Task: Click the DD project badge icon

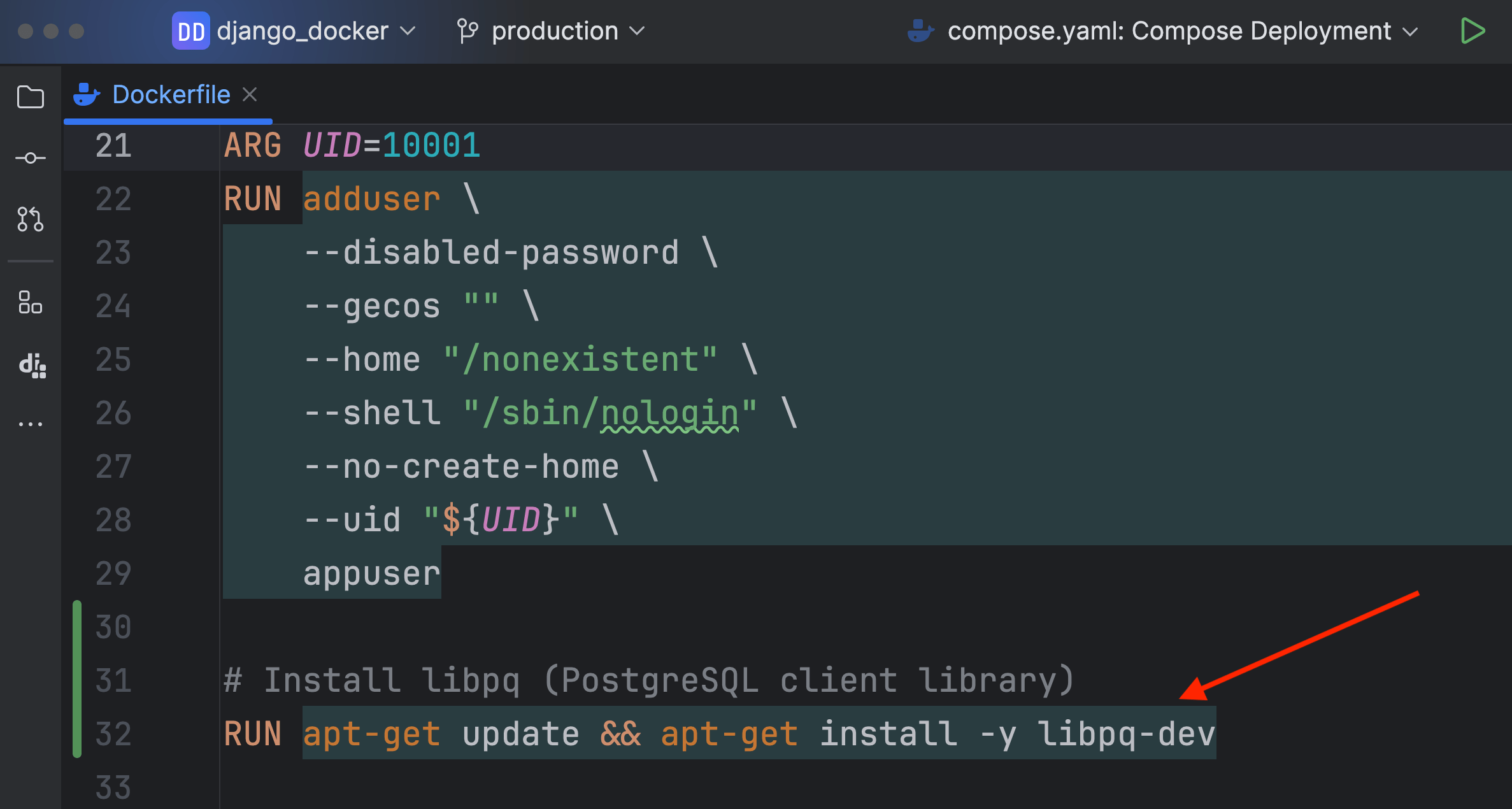Action: pos(190,31)
